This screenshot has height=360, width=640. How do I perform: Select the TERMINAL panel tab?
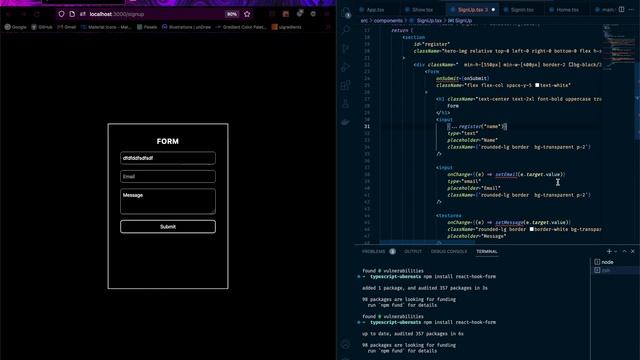pyautogui.click(x=487, y=251)
